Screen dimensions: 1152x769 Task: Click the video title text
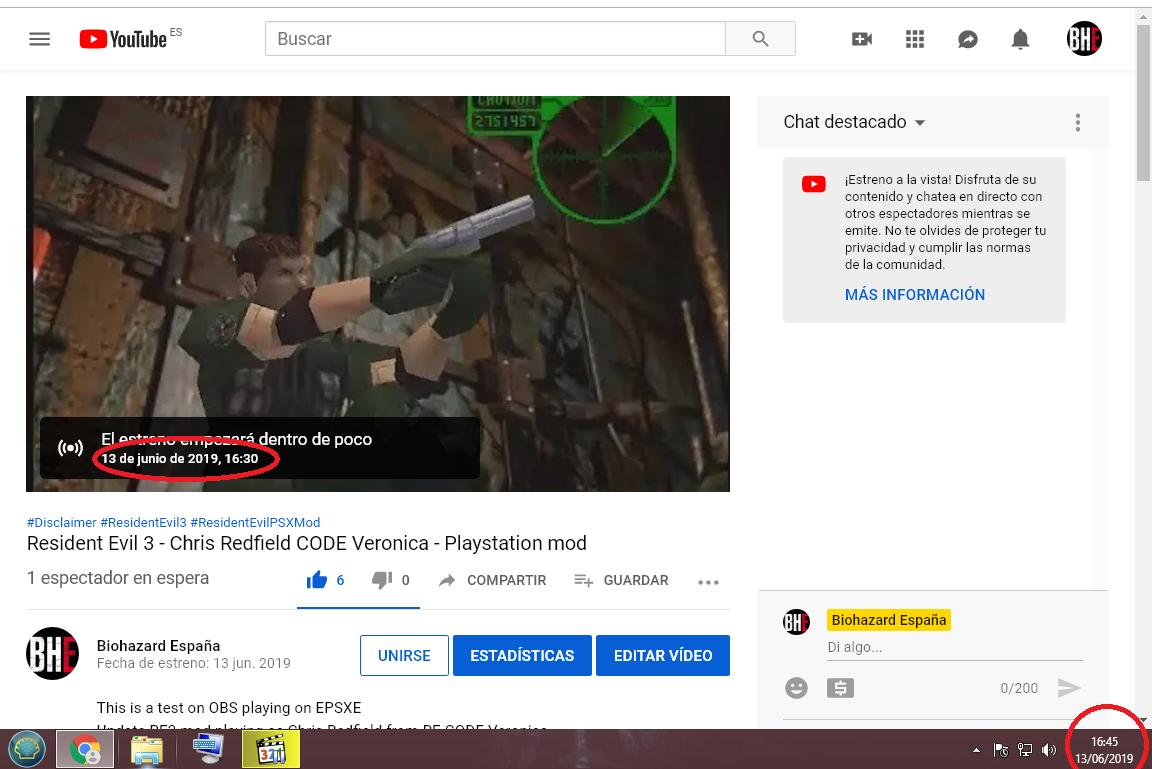(x=307, y=543)
